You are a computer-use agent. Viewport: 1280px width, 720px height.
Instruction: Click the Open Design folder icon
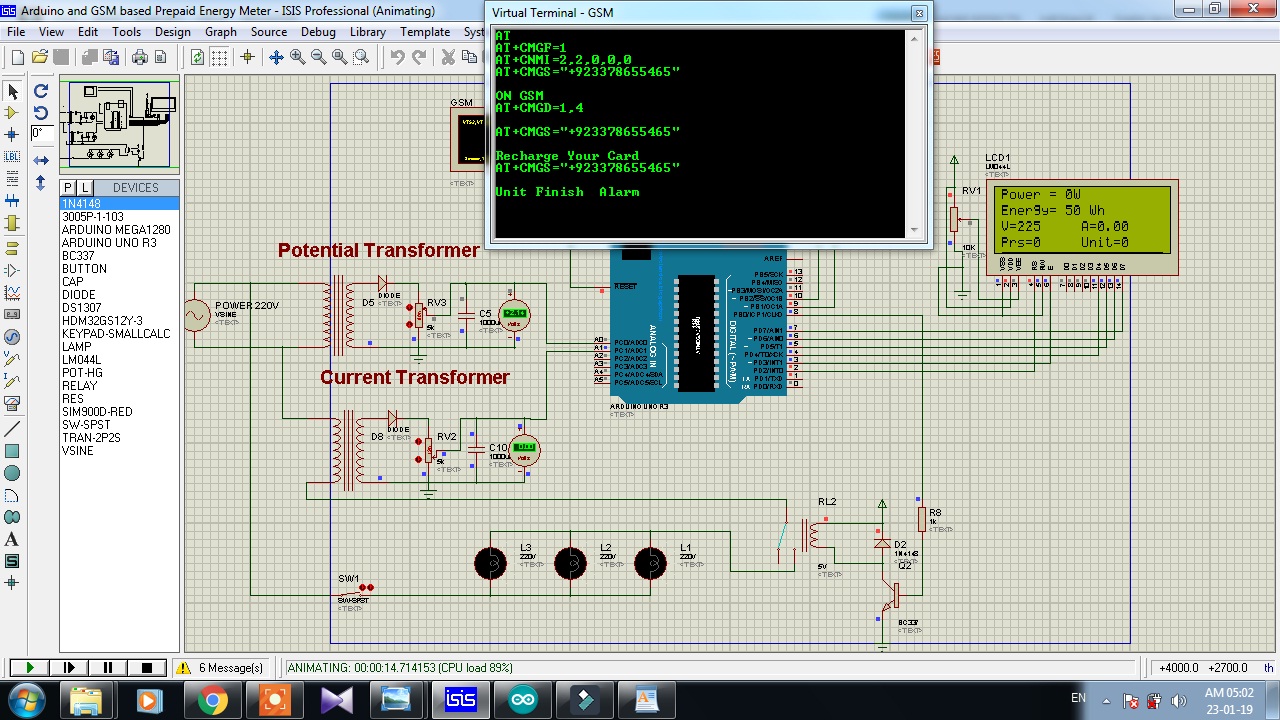pyautogui.click(x=39, y=57)
